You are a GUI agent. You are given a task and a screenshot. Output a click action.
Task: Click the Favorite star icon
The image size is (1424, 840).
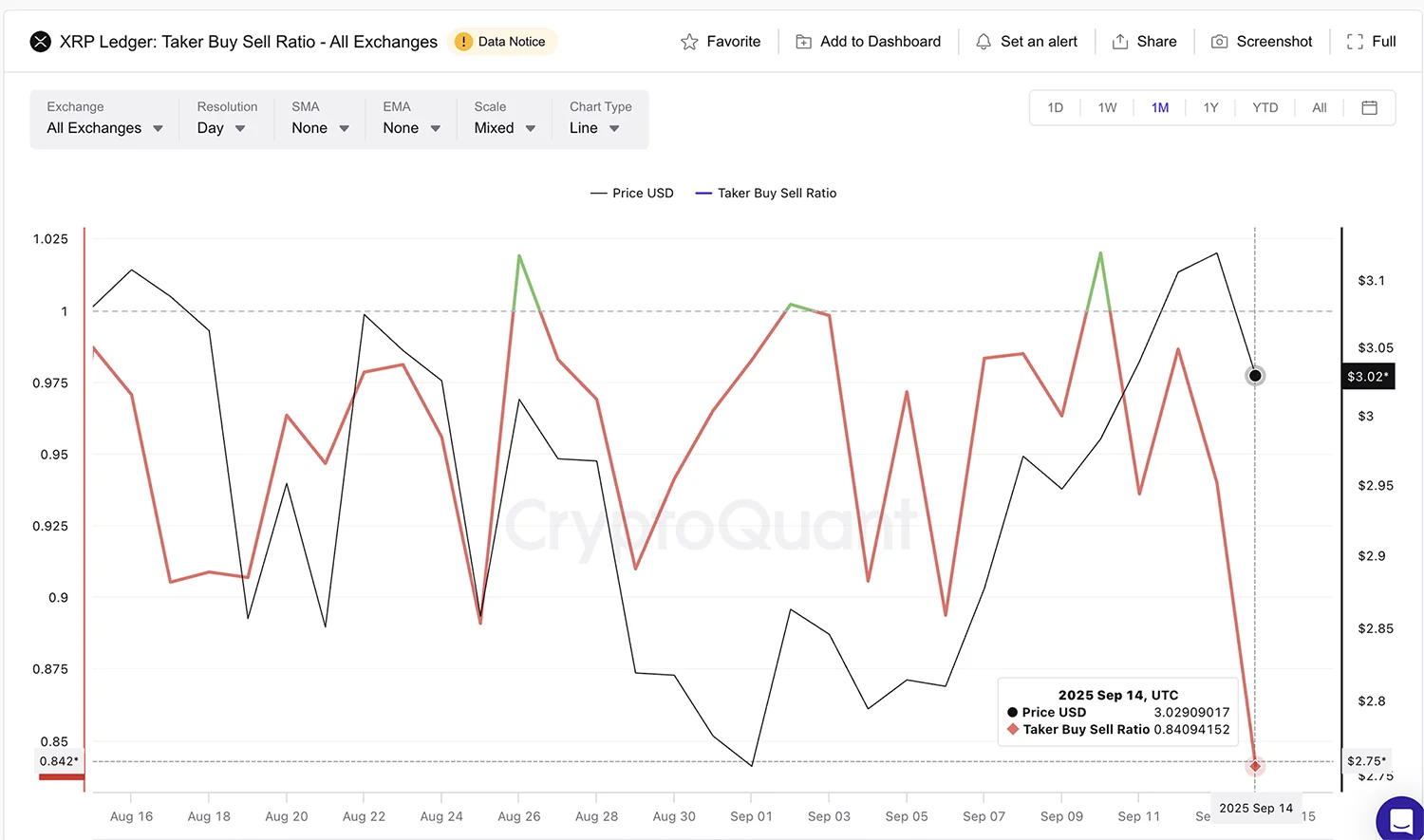(689, 42)
